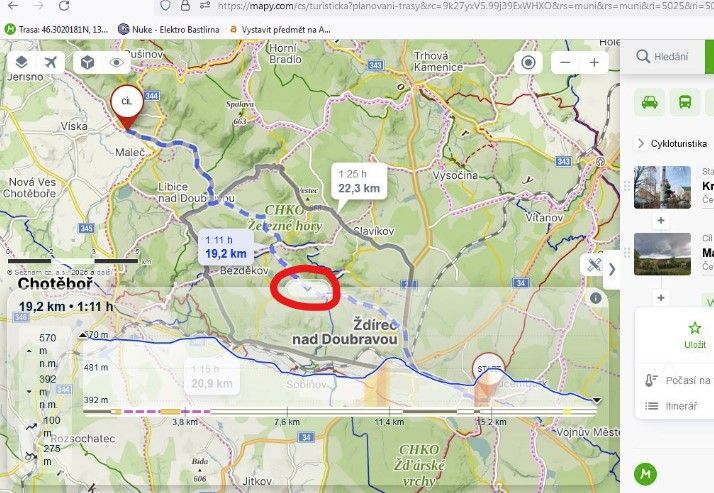Show elevation profile info icon
714x493 pixels.
(x=596, y=298)
